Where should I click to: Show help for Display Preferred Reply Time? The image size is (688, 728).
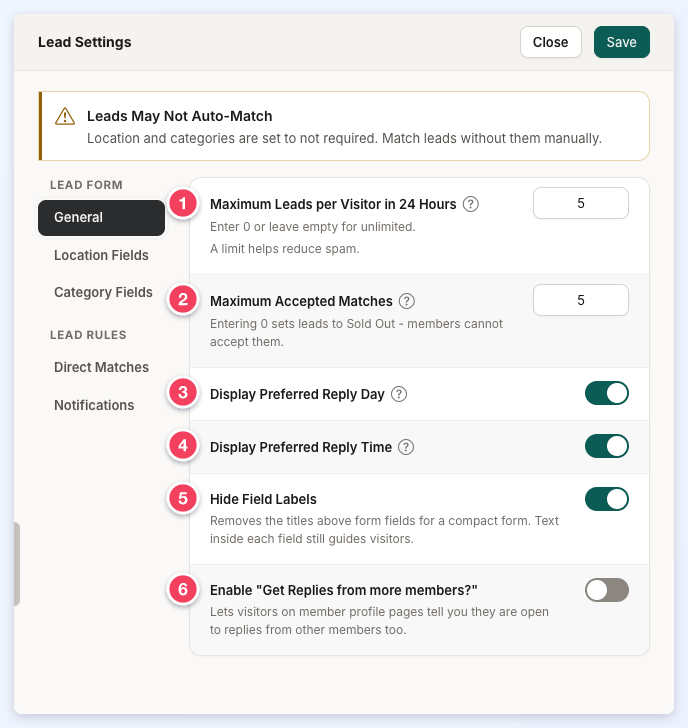point(406,447)
